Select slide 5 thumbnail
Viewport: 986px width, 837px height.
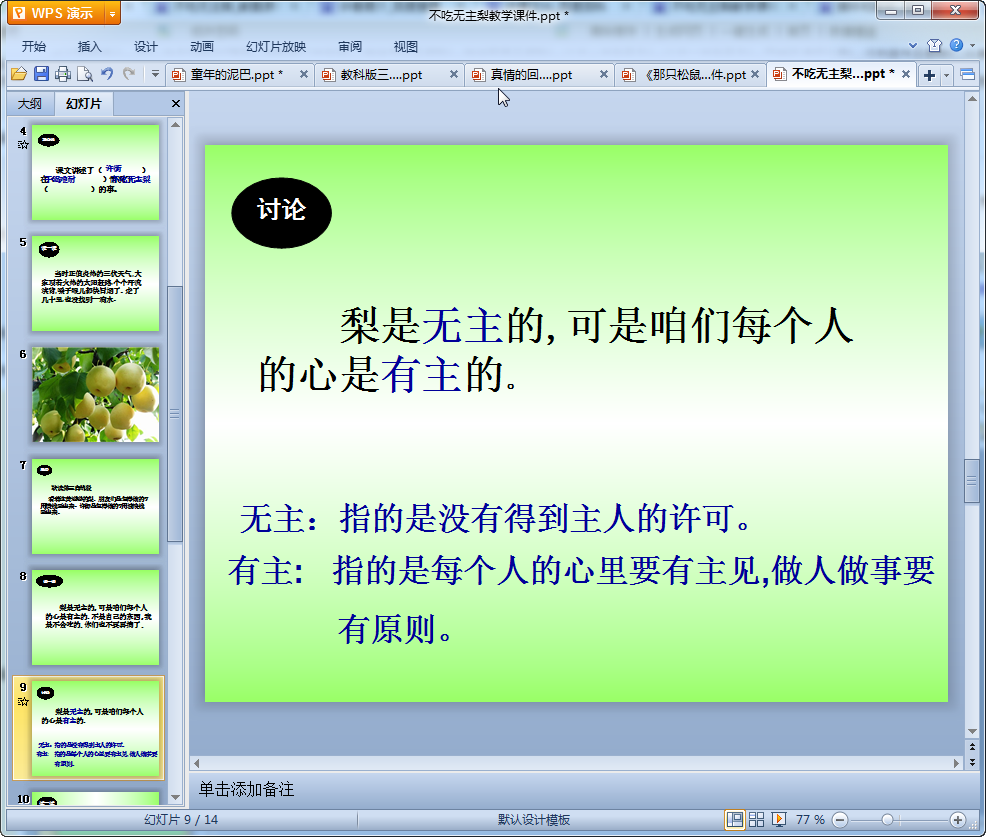pos(96,284)
